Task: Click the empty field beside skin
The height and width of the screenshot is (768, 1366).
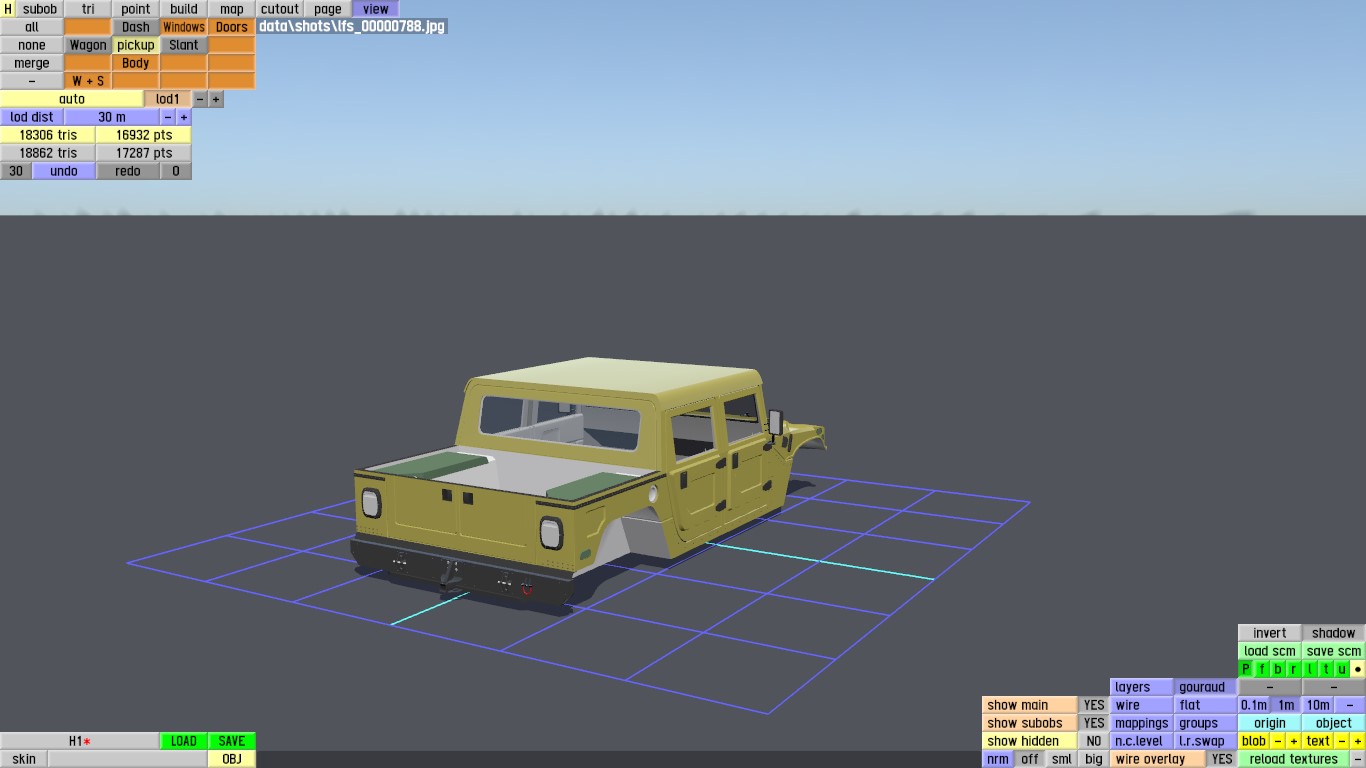Action: [128, 759]
